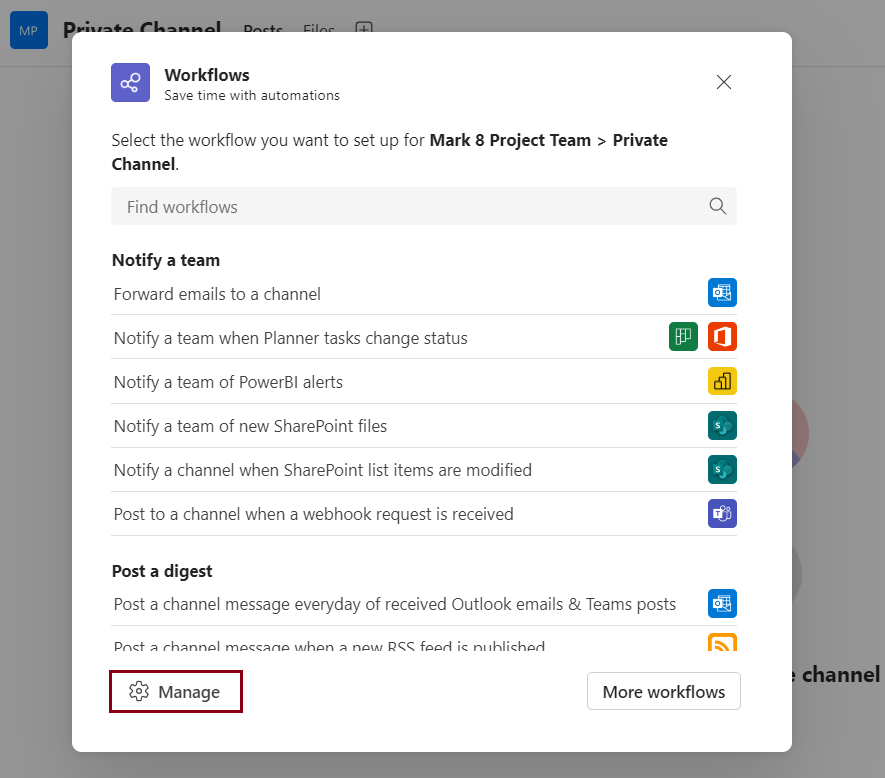Click the green Planner icon
The height and width of the screenshot is (778, 885).
tap(683, 337)
